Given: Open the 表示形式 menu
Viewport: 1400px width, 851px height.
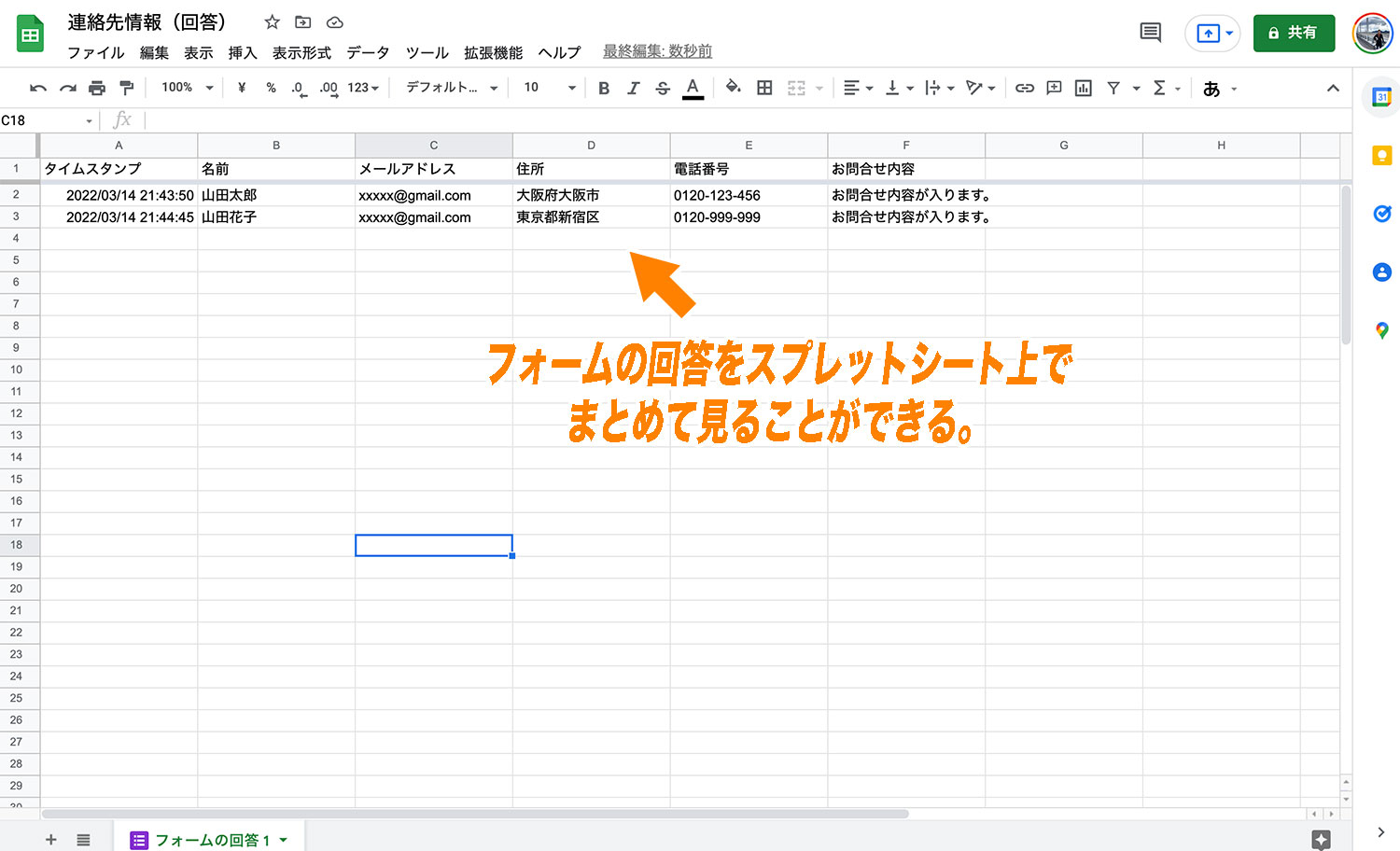Looking at the screenshot, I should point(301,53).
